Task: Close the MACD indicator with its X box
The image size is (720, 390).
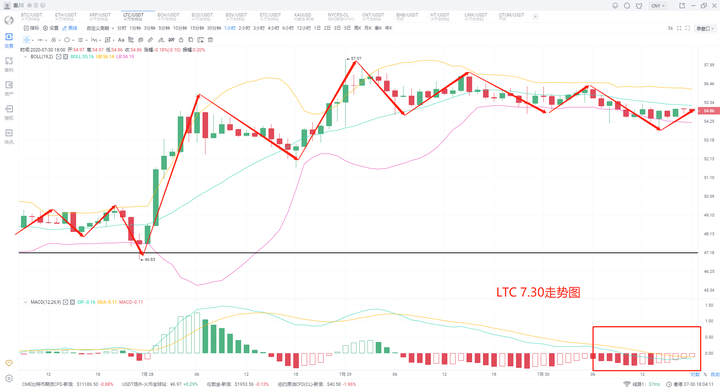Action: point(73,302)
